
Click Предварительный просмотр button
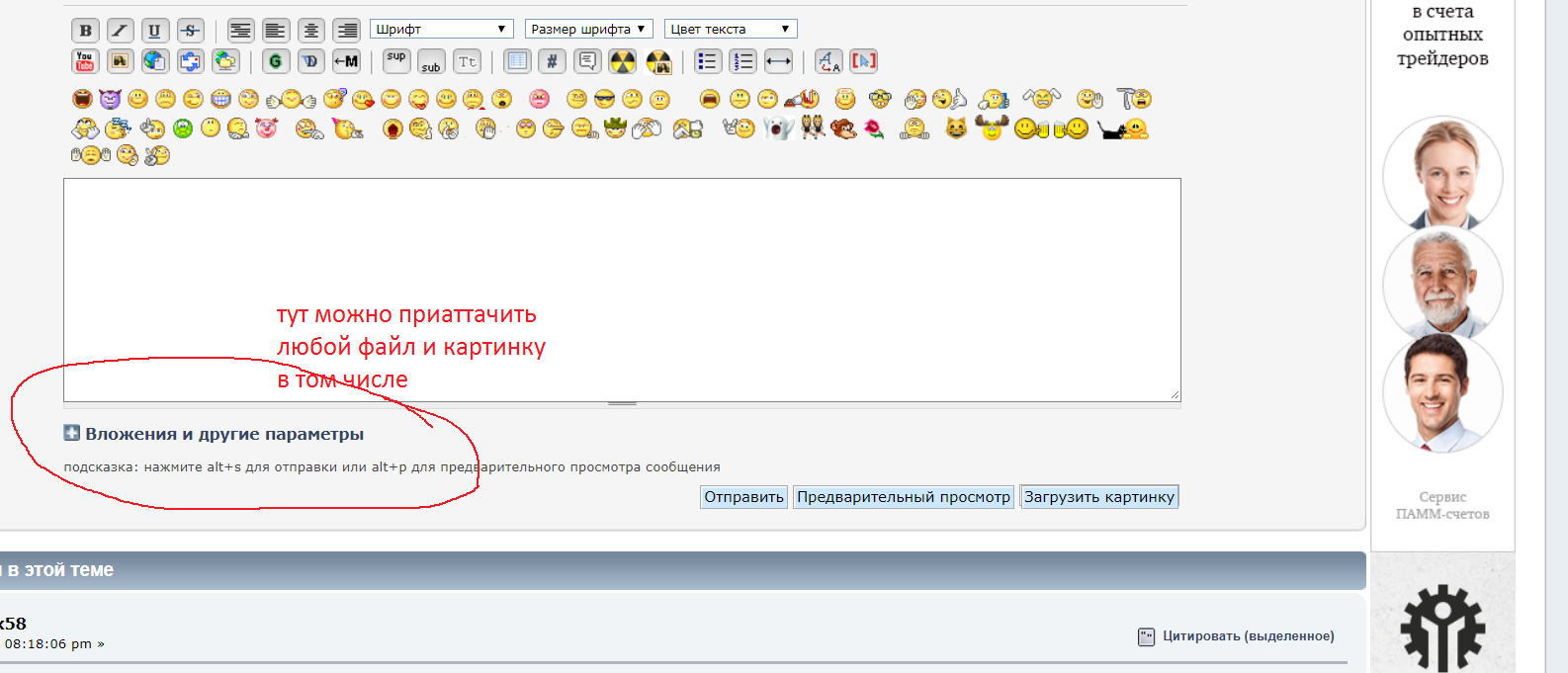point(904,497)
